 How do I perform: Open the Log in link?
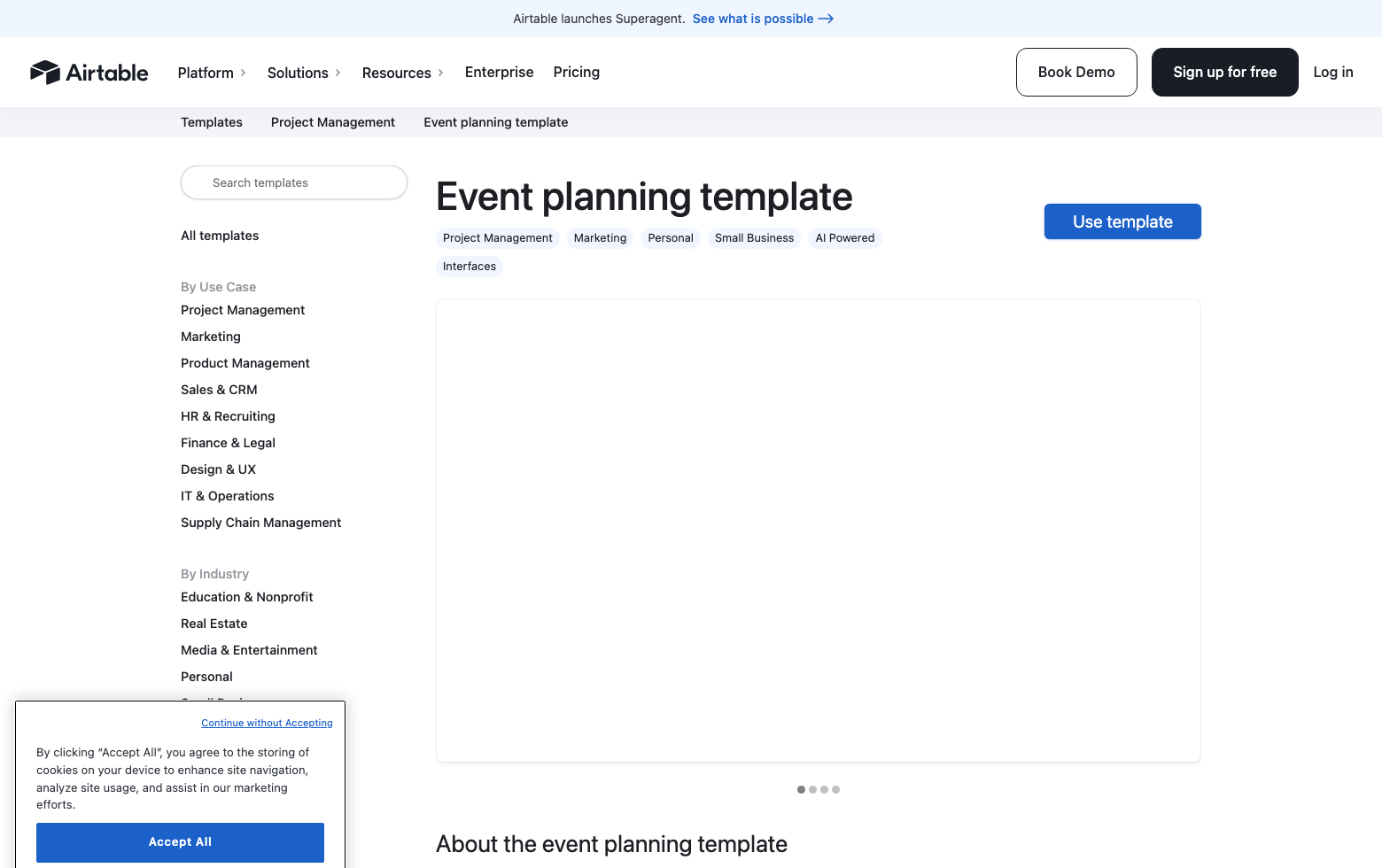click(1333, 72)
